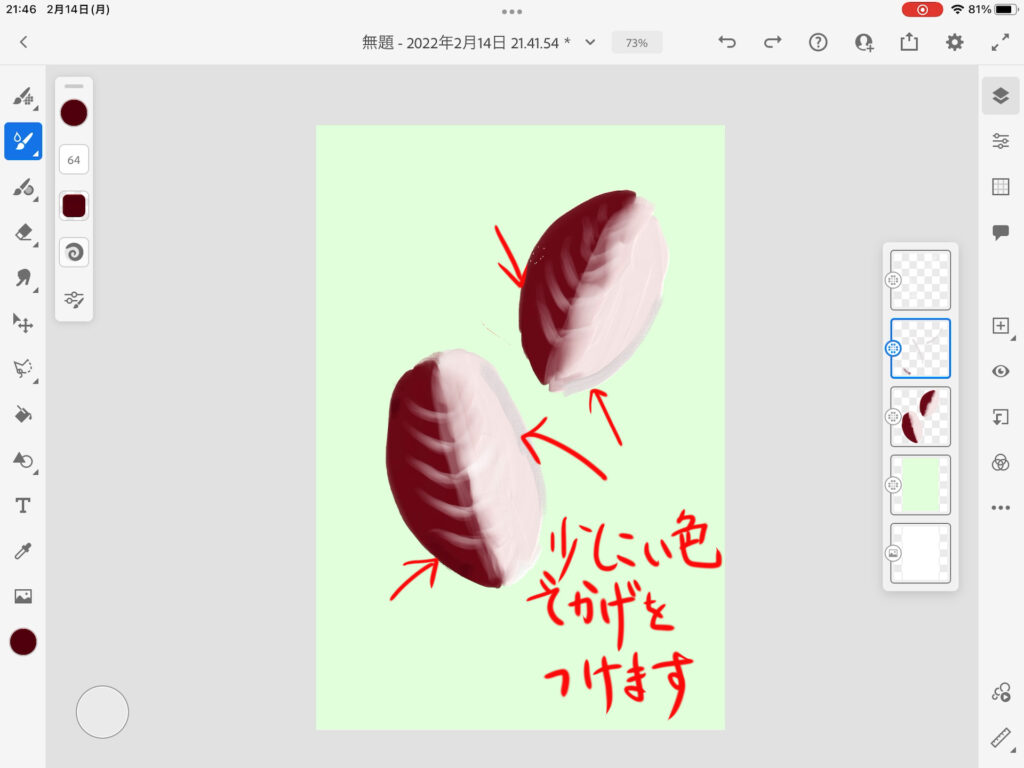Open the three-dots layer options menu
Image resolution: width=1024 pixels, height=768 pixels.
point(1000,508)
